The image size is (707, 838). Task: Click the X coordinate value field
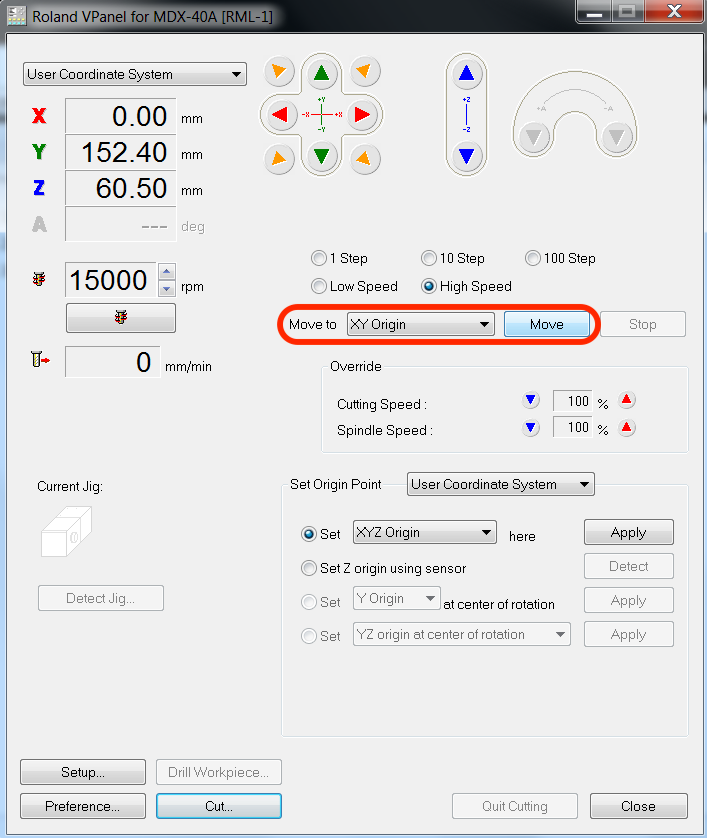(x=121, y=116)
